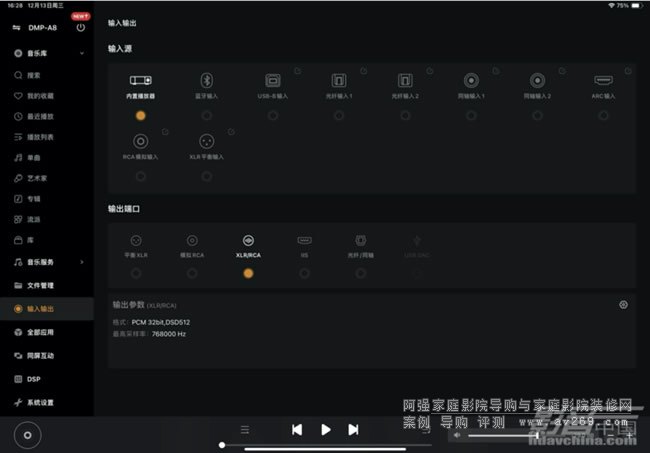The height and width of the screenshot is (453, 650).
Task: Open now-playing disc thumbnail at bottom left
Action: coord(27,434)
